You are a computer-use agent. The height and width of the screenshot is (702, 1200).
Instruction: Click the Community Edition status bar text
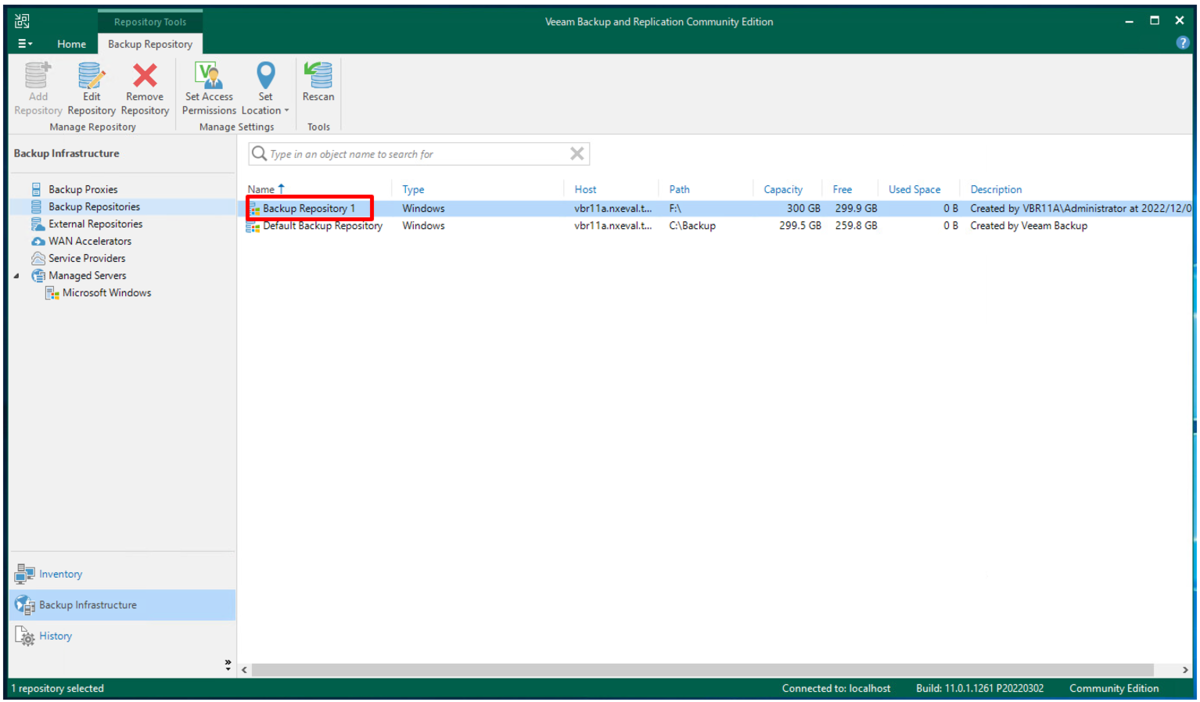[1114, 688]
